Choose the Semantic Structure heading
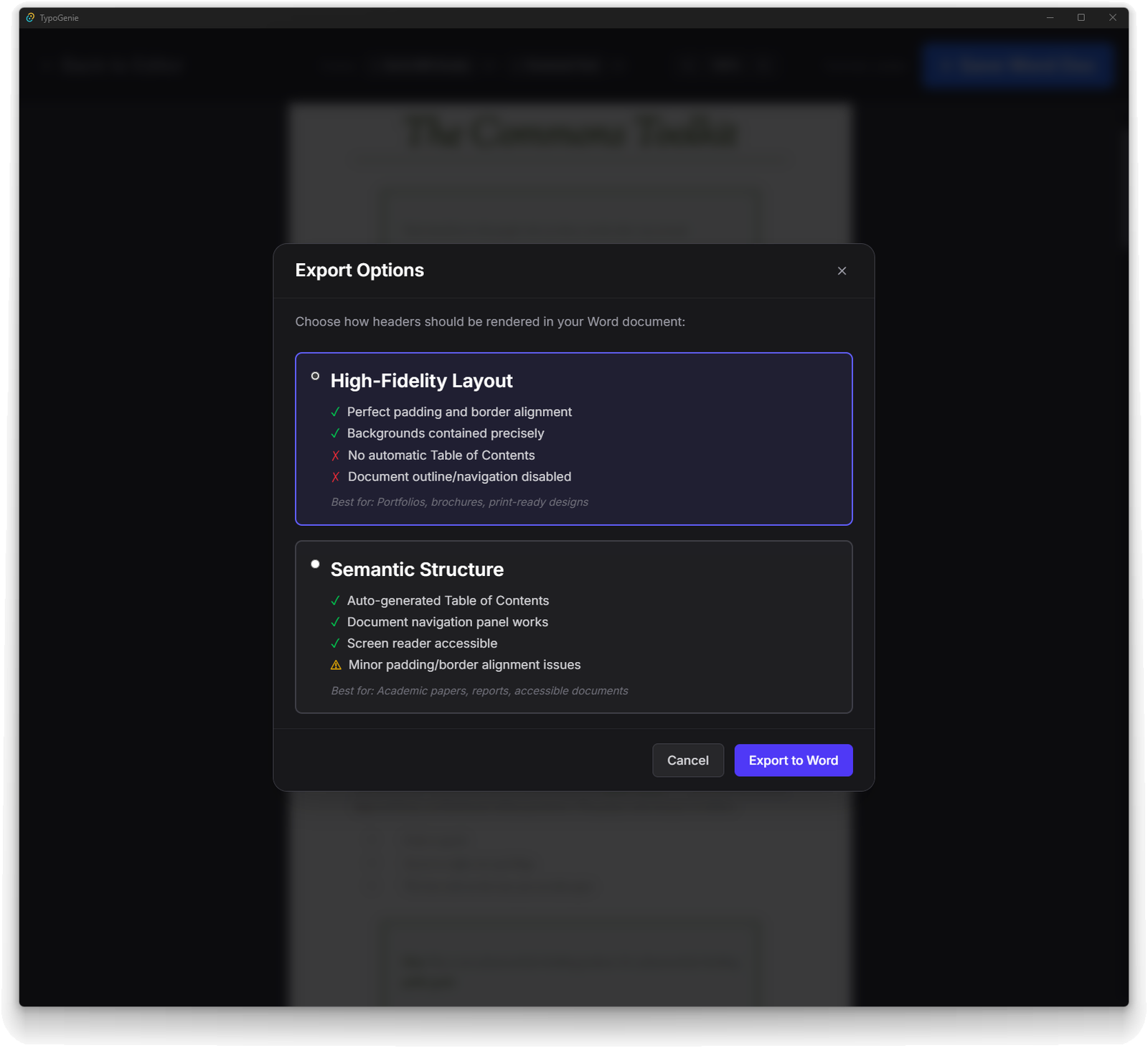The image size is (1148, 1048). [x=417, y=570]
